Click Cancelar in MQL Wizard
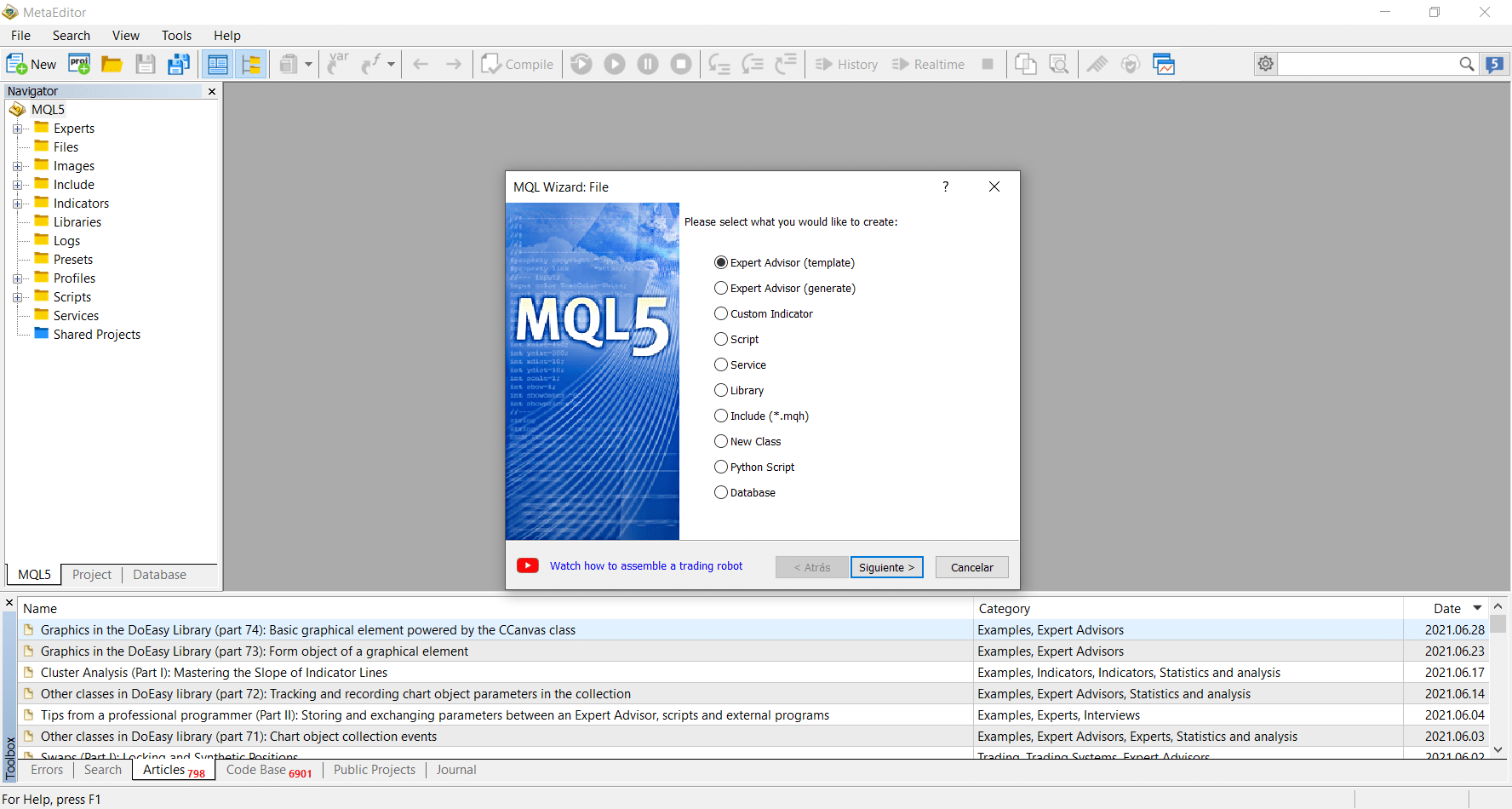 coord(971,567)
